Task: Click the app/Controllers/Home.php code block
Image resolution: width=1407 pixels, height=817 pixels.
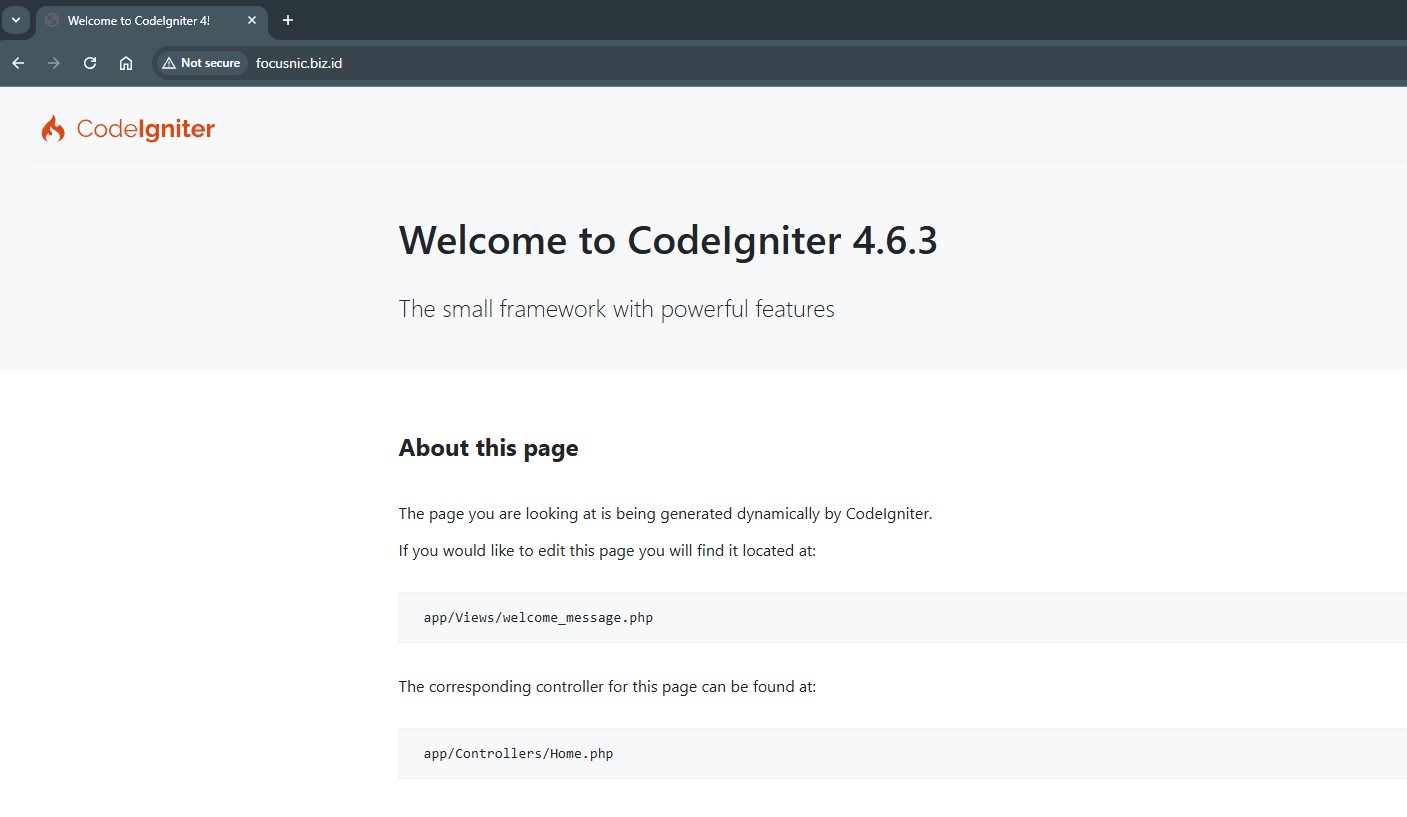Action: [518, 754]
